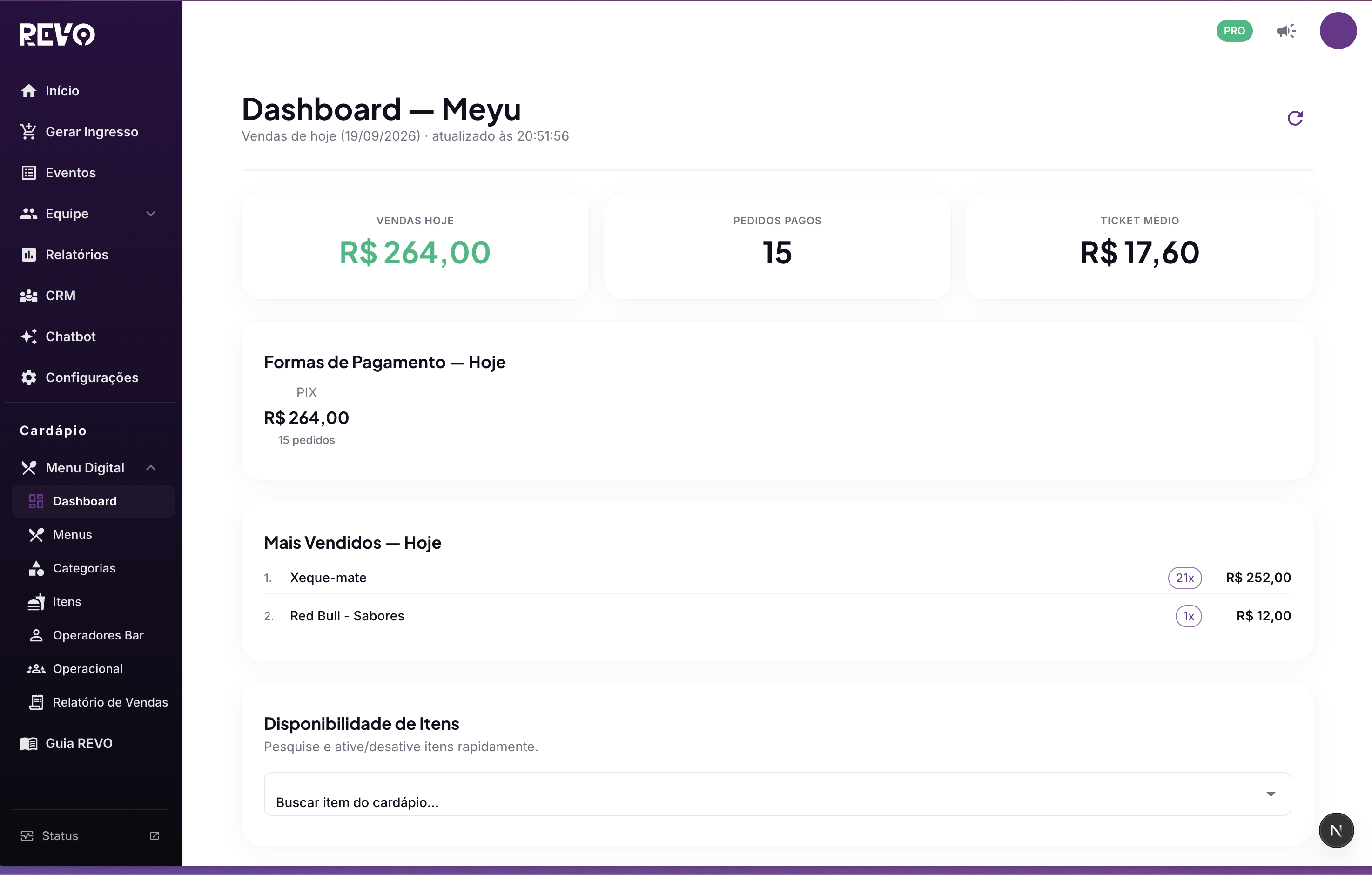Click the Vendas Hoje R$ 264,00 card
Screen dimensions: 1372x875
pyautogui.click(x=415, y=246)
